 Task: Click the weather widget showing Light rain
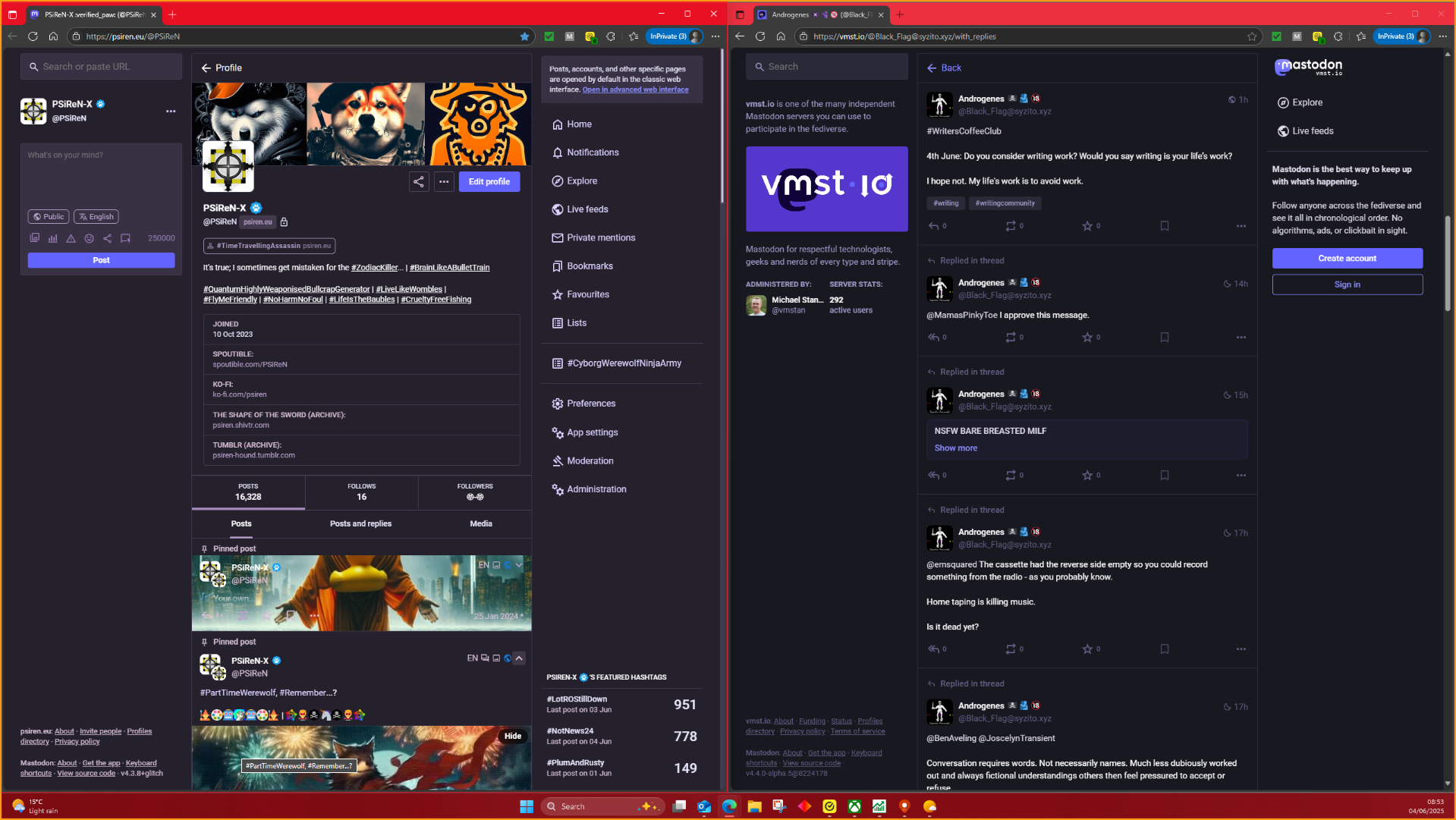tap(35, 806)
